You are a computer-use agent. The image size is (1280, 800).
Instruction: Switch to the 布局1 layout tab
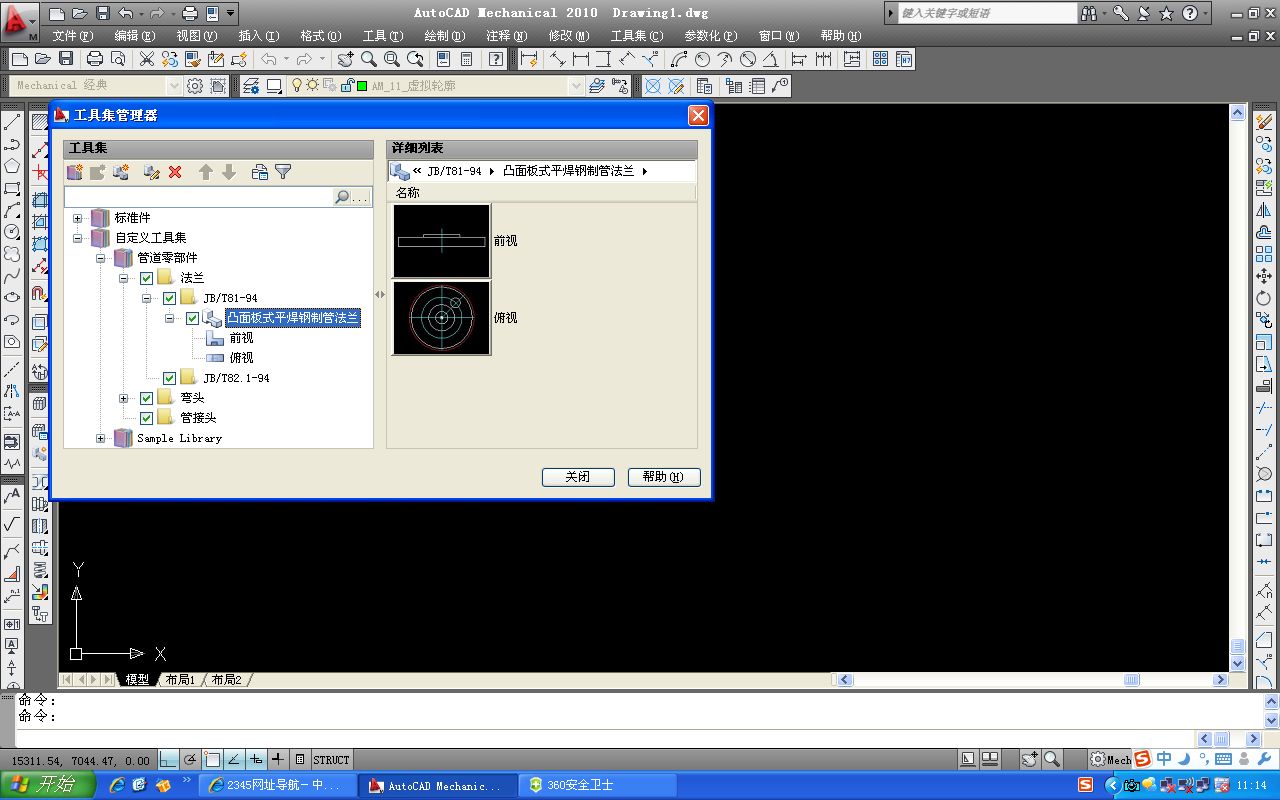(x=180, y=680)
